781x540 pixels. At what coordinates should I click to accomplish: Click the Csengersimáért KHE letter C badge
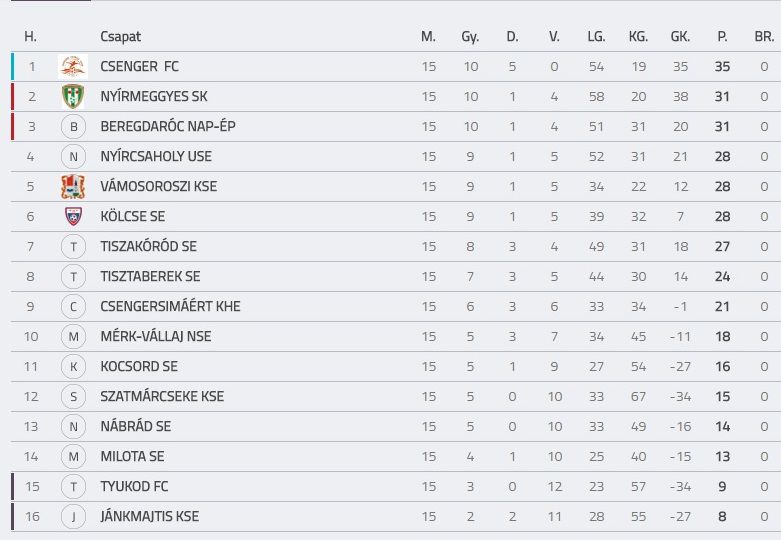73,306
